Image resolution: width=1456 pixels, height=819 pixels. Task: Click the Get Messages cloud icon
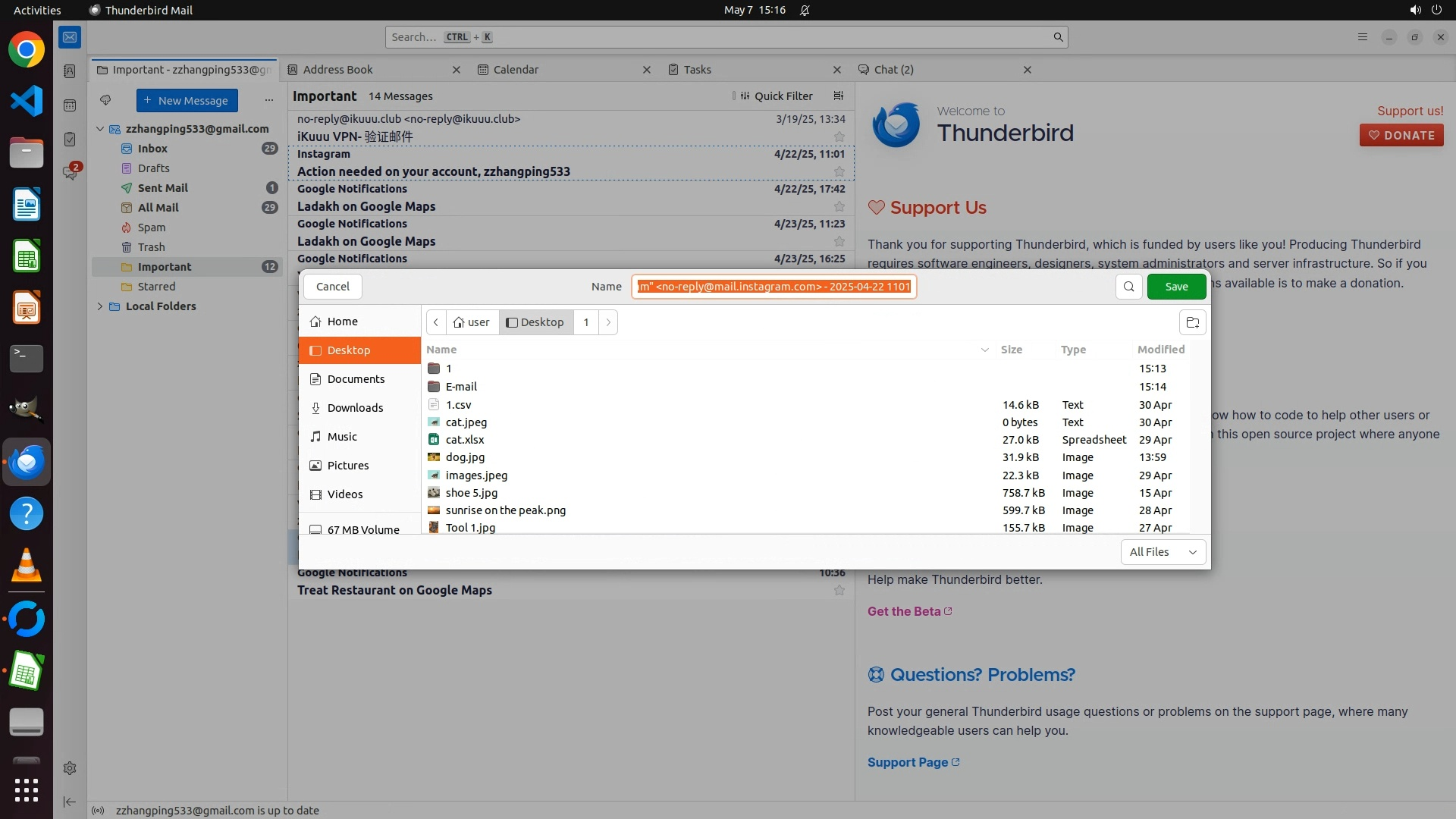click(105, 100)
